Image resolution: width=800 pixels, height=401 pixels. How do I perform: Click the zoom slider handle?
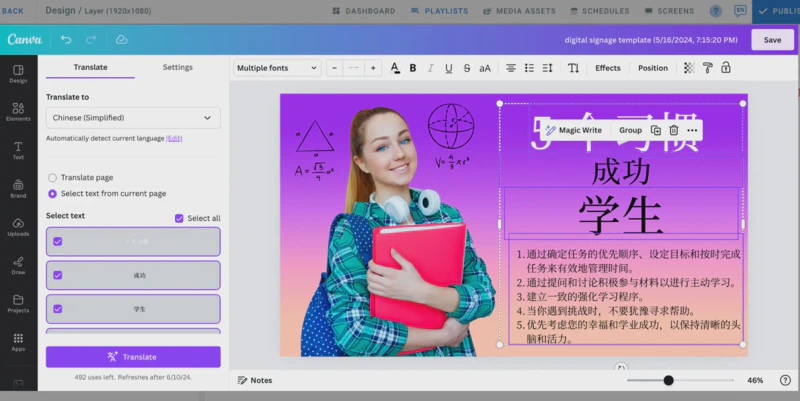668,380
